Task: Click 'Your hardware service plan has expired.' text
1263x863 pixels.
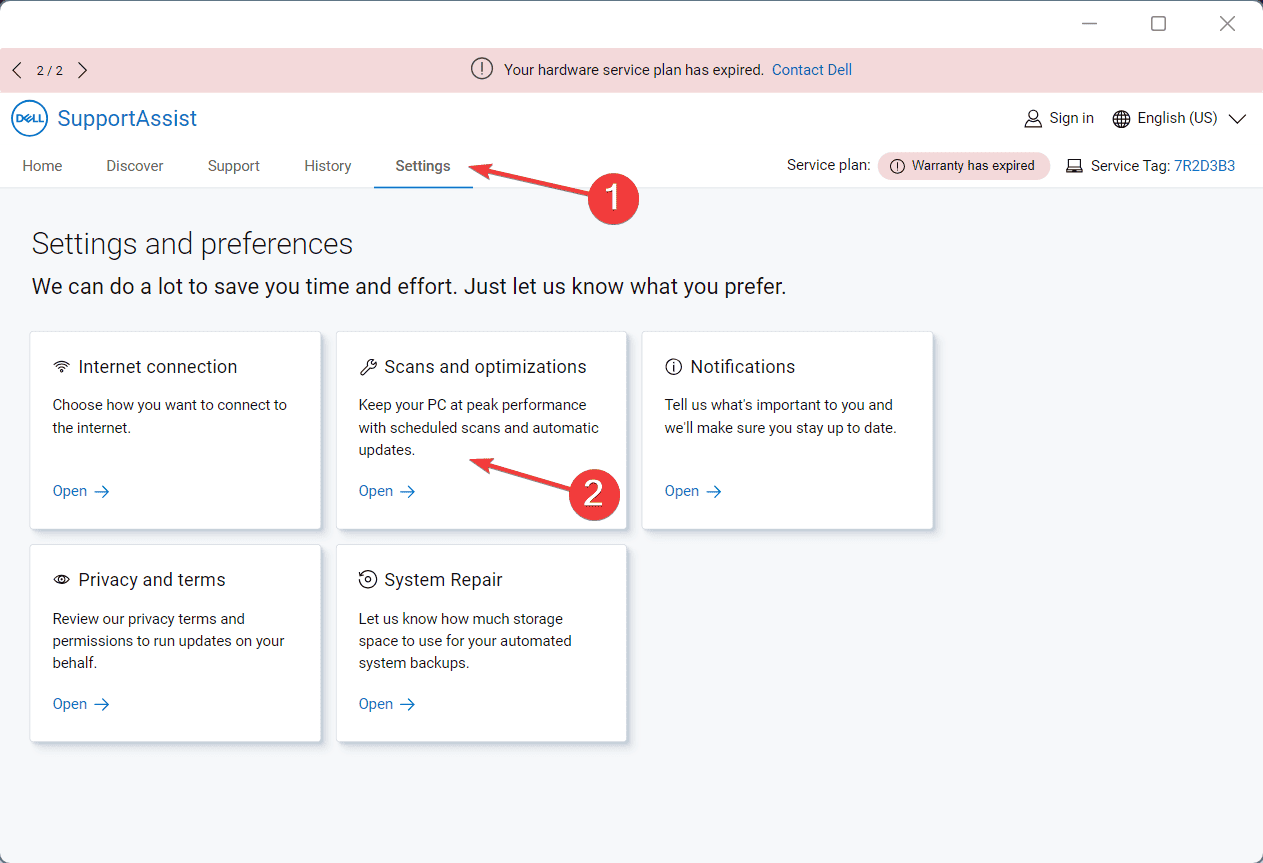Action: point(634,70)
